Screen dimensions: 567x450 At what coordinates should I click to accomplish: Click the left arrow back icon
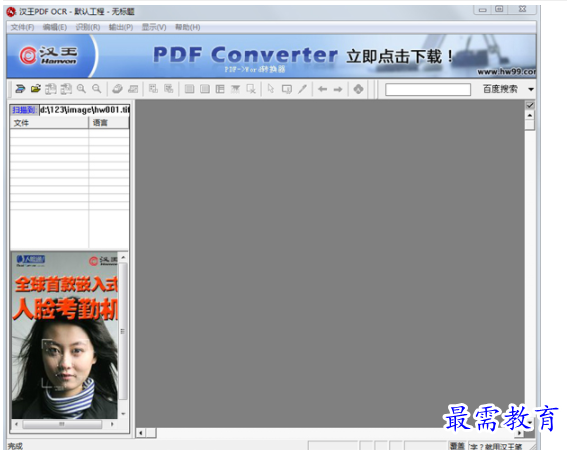pyautogui.click(x=322, y=89)
